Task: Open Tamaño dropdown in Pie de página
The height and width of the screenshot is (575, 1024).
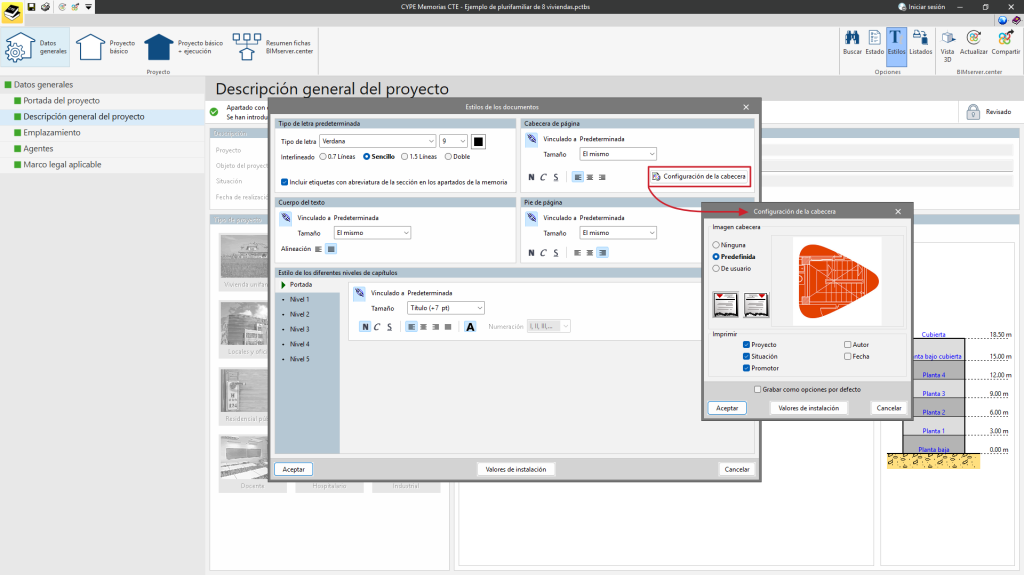Action: point(618,233)
